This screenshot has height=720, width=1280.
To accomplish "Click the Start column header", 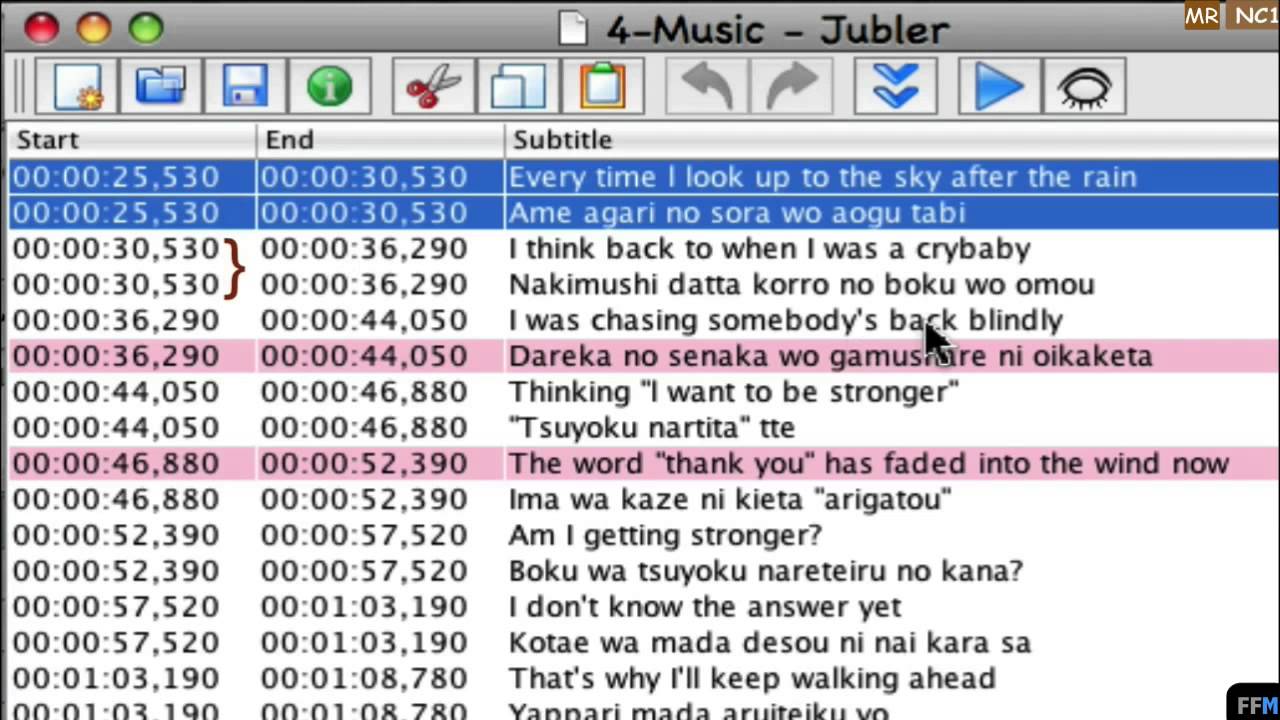I will [x=131, y=140].
